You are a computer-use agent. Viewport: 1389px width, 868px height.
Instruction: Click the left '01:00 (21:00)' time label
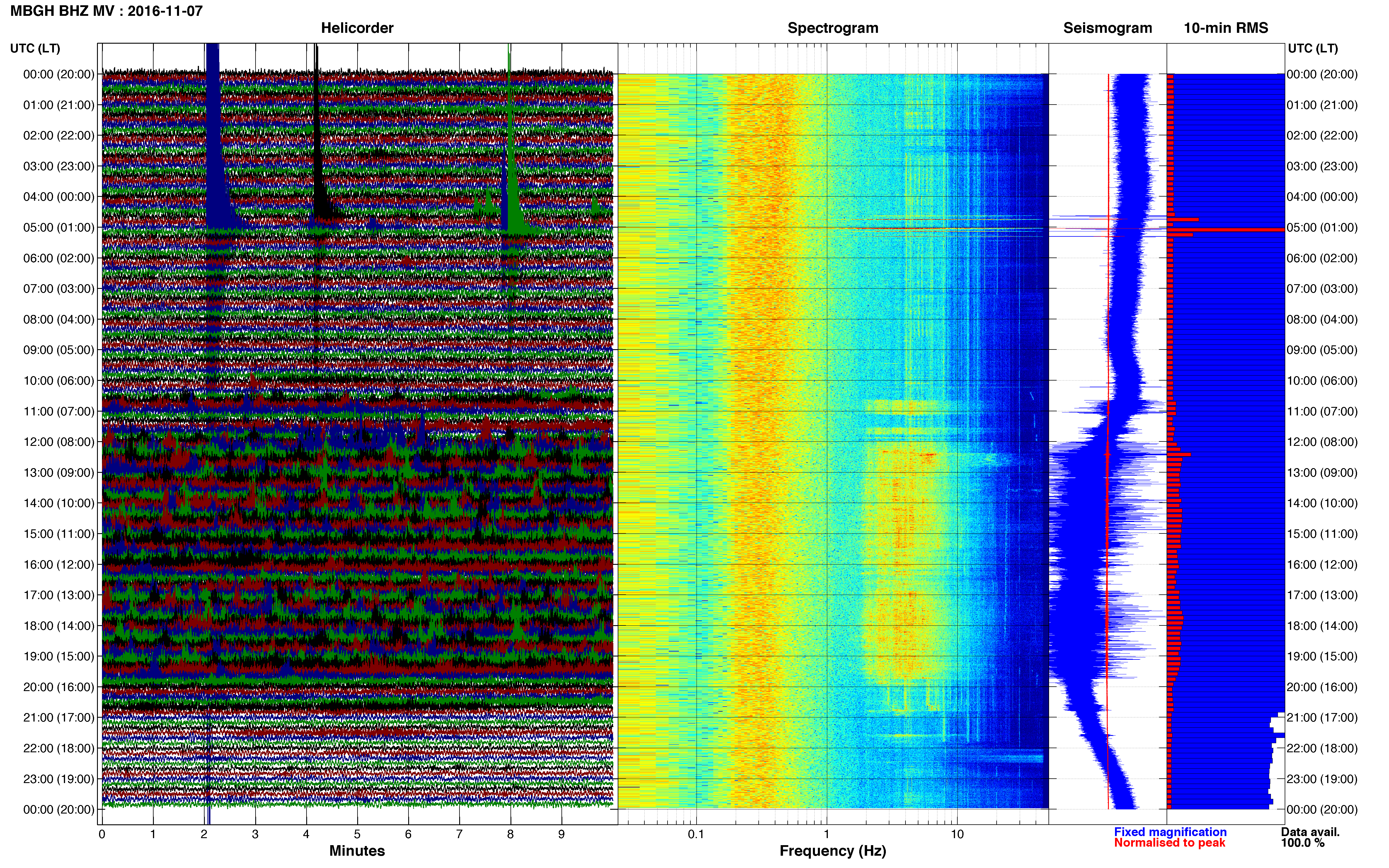pos(59,105)
